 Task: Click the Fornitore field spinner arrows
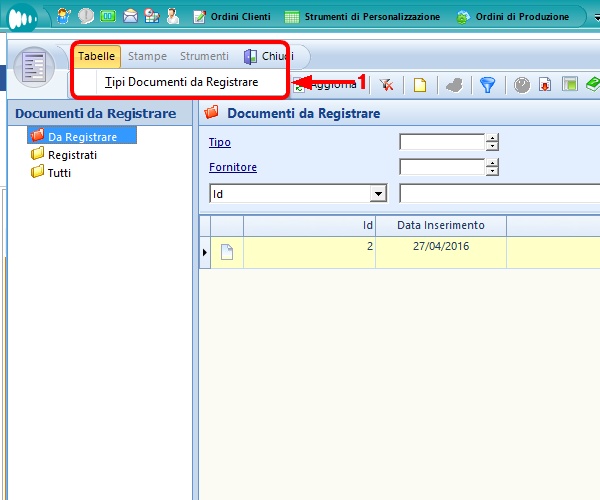(492, 167)
